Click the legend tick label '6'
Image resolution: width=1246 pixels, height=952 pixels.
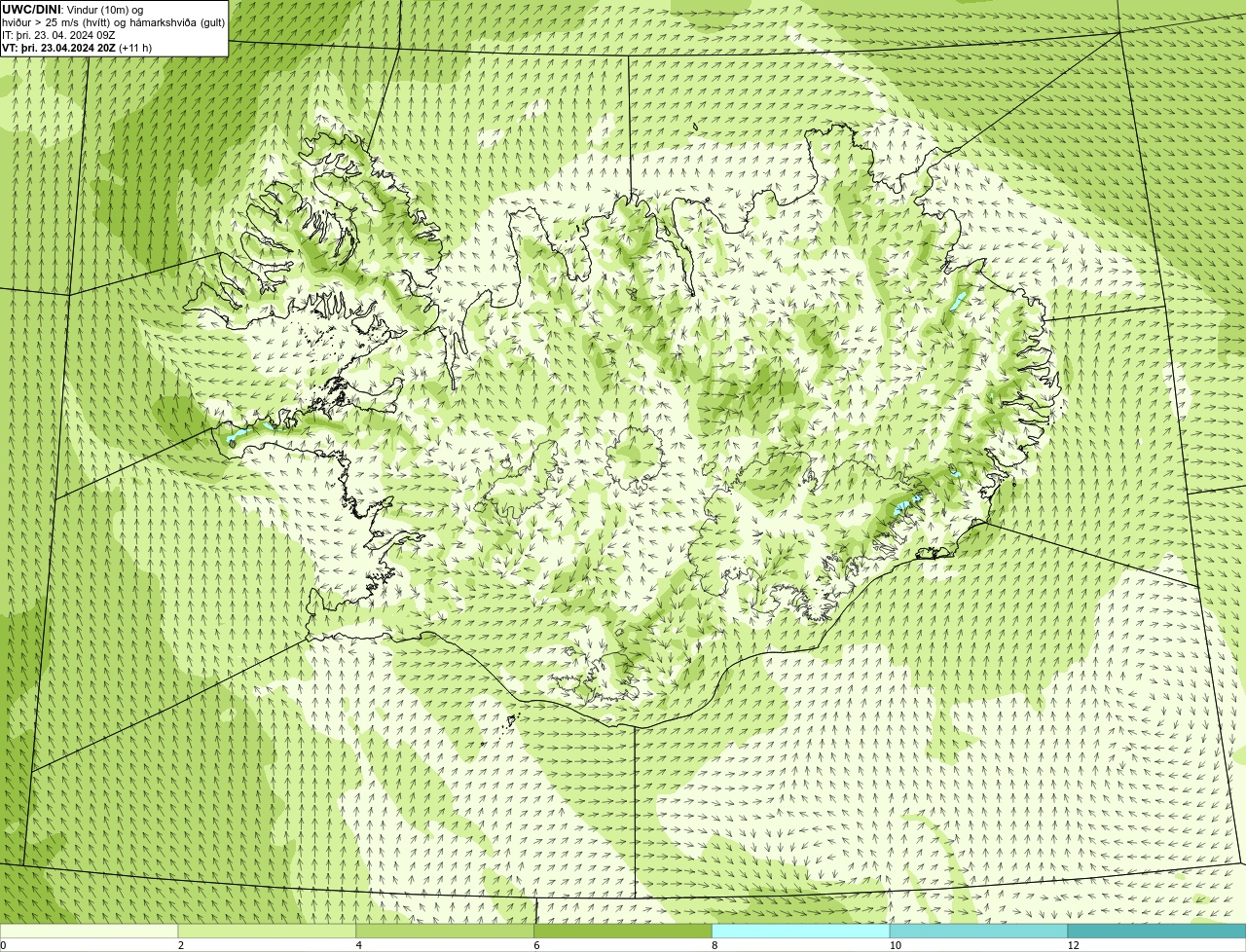click(536, 945)
